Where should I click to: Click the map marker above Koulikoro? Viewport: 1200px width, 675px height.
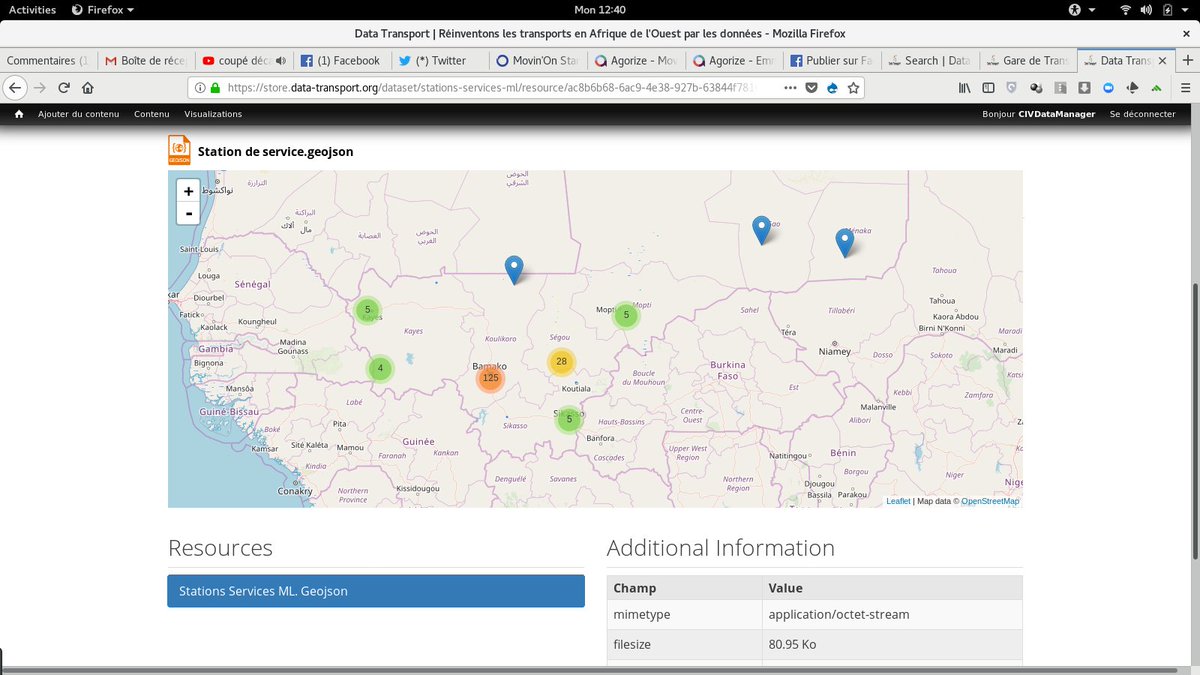point(514,269)
